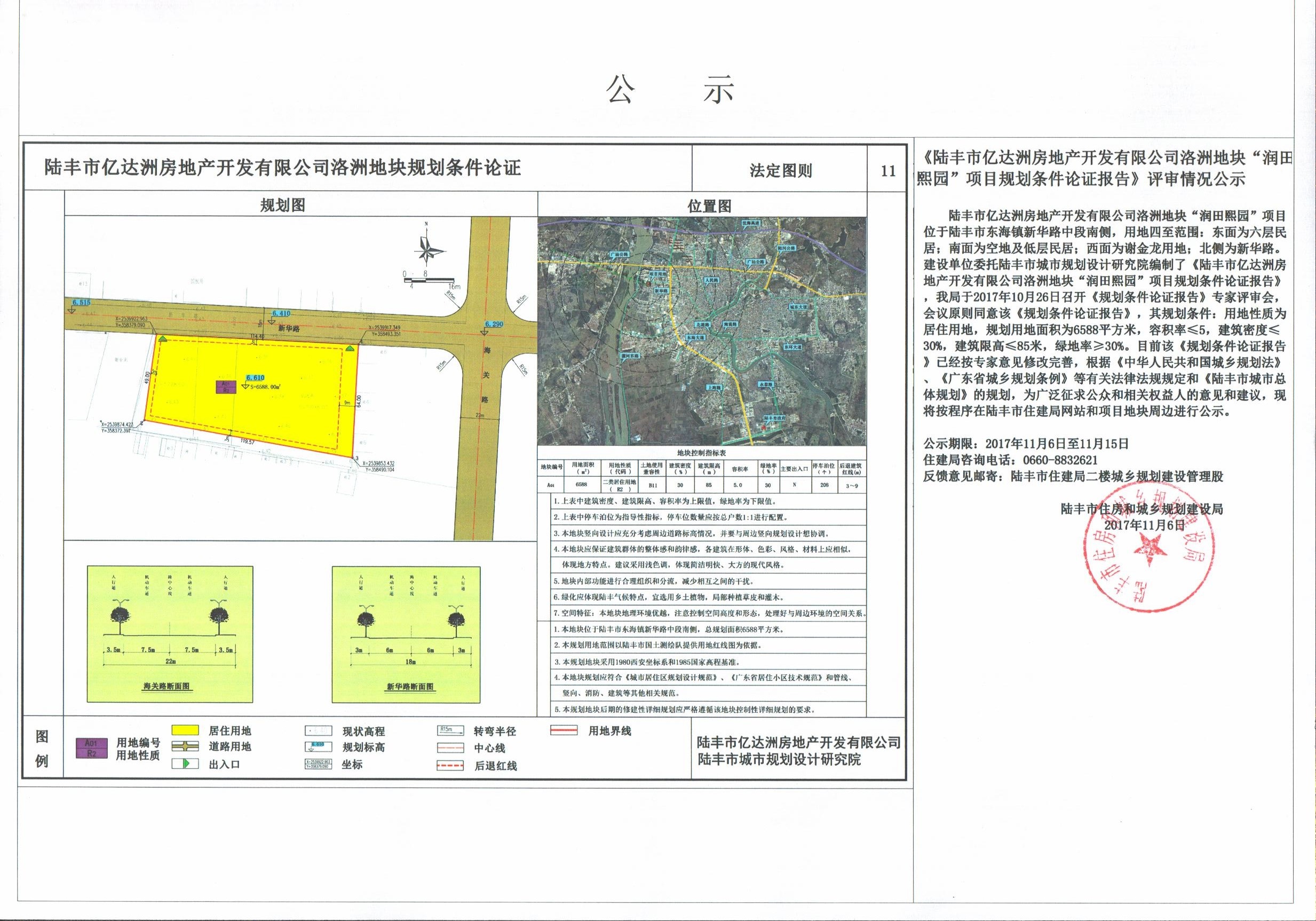Viewport: 1316px width, 921px height.
Task: Click the 反馈意见邮寄 address line
Action: [1073, 476]
